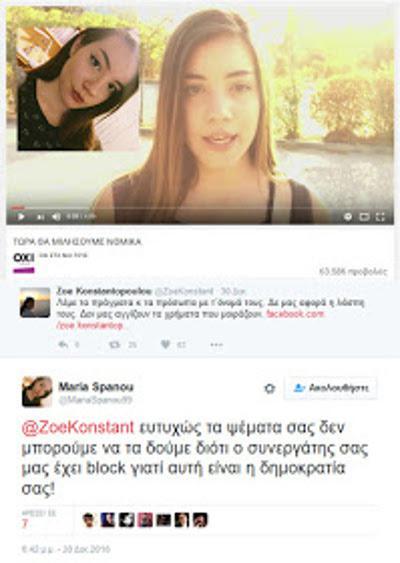View Maria Spanou's profile name
The width and height of the screenshot is (400, 563).
(96, 387)
